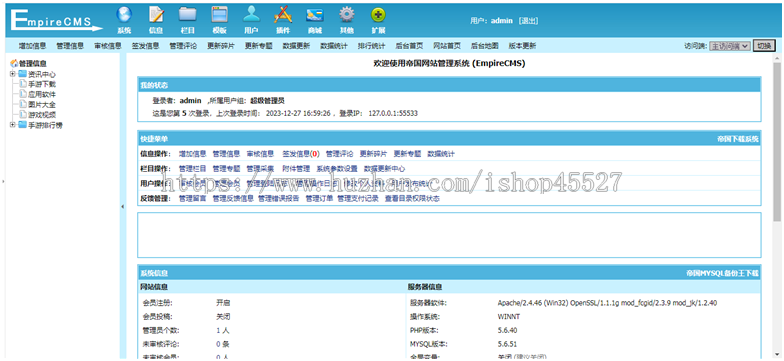Click the Apache server software value text
Screen dimensions: 784x361
point(608,303)
